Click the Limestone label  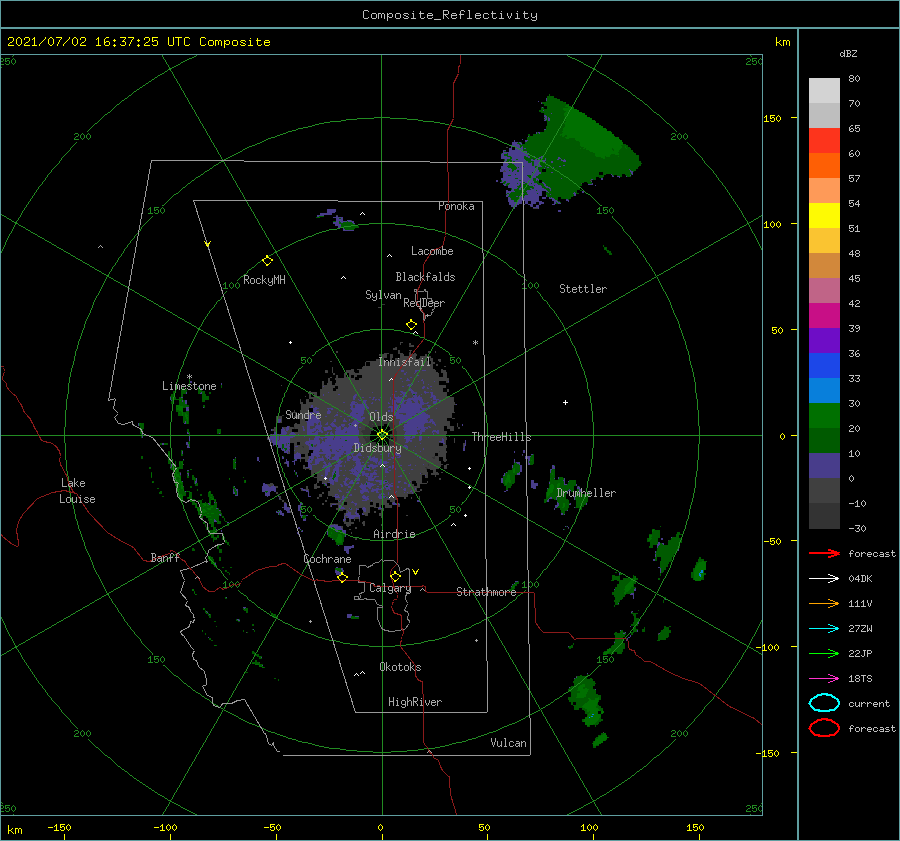point(189,386)
